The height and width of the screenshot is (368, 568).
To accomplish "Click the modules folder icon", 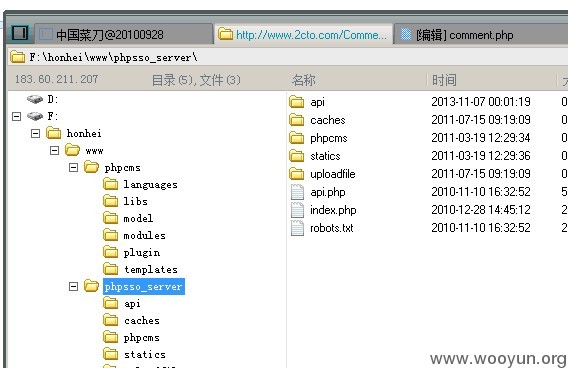I will [110, 235].
